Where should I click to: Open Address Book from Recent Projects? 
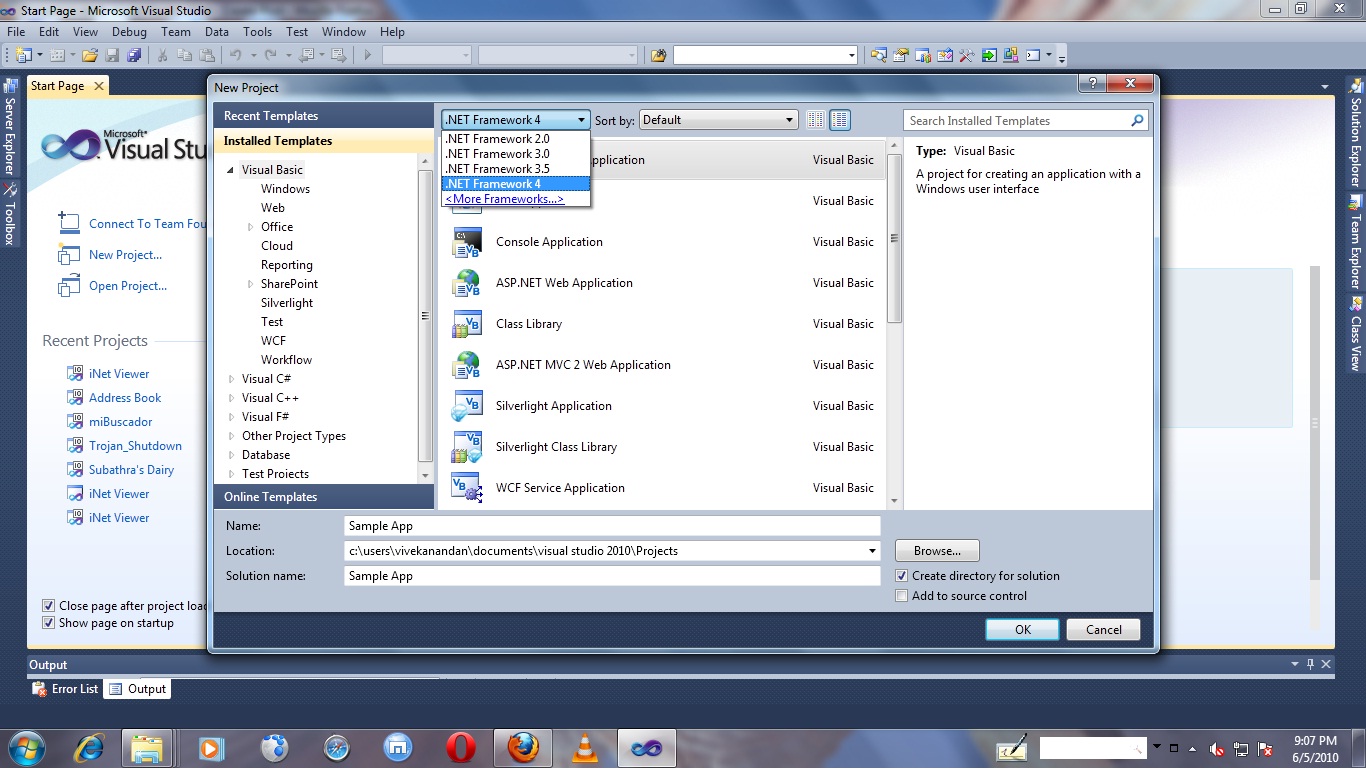pyautogui.click(x=125, y=398)
